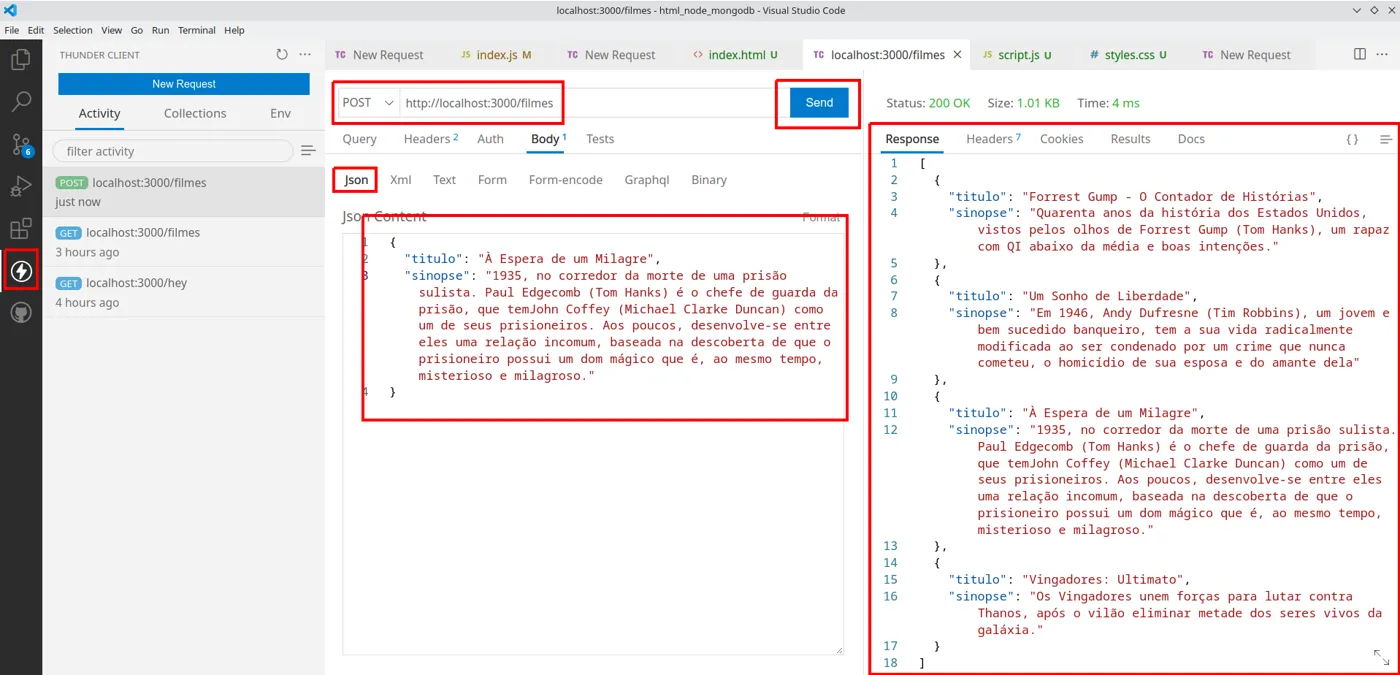The height and width of the screenshot is (675, 1400).
Task: Open the File menu
Action: click(12, 30)
